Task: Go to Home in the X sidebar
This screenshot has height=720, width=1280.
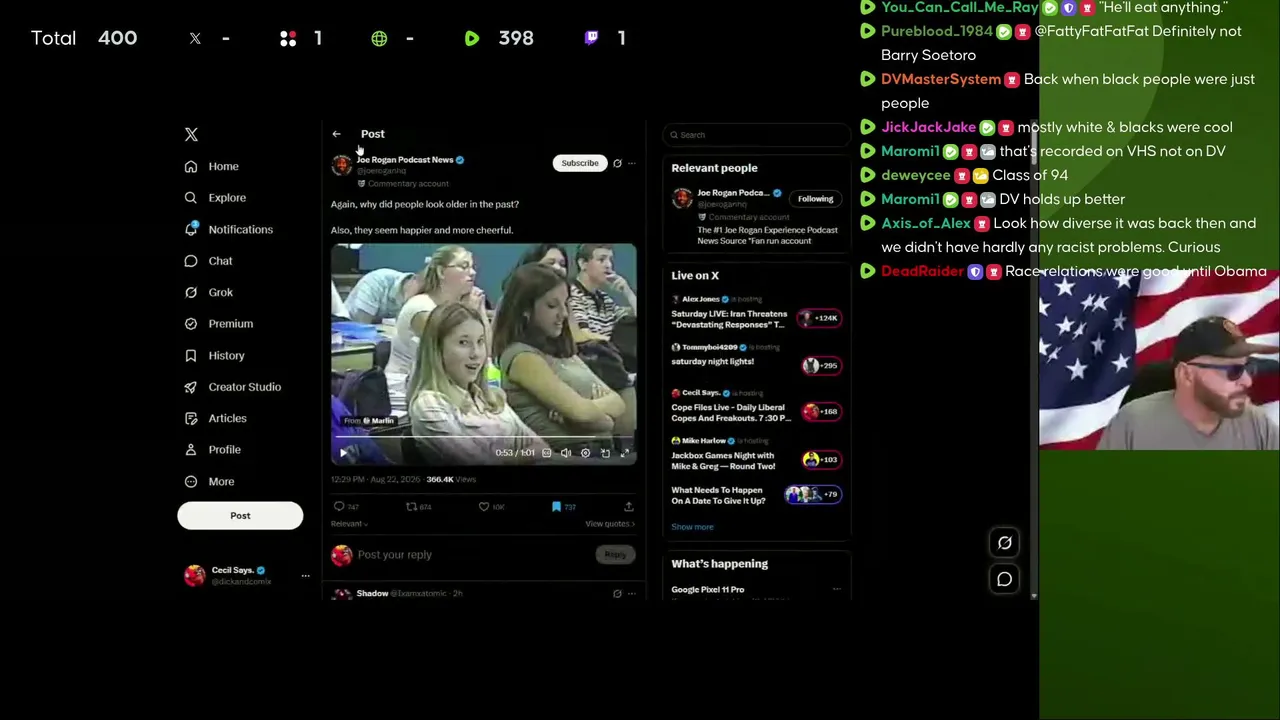Action: pos(212,166)
